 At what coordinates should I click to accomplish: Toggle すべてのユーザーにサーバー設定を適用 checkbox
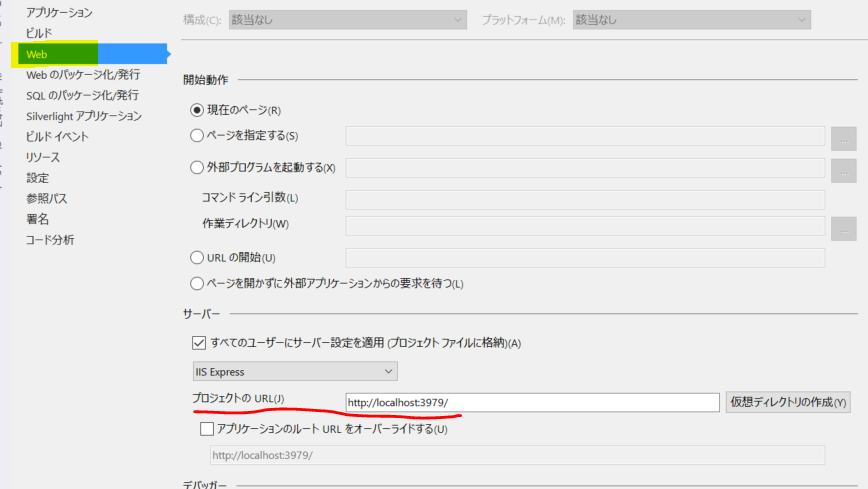click(x=199, y=343)
